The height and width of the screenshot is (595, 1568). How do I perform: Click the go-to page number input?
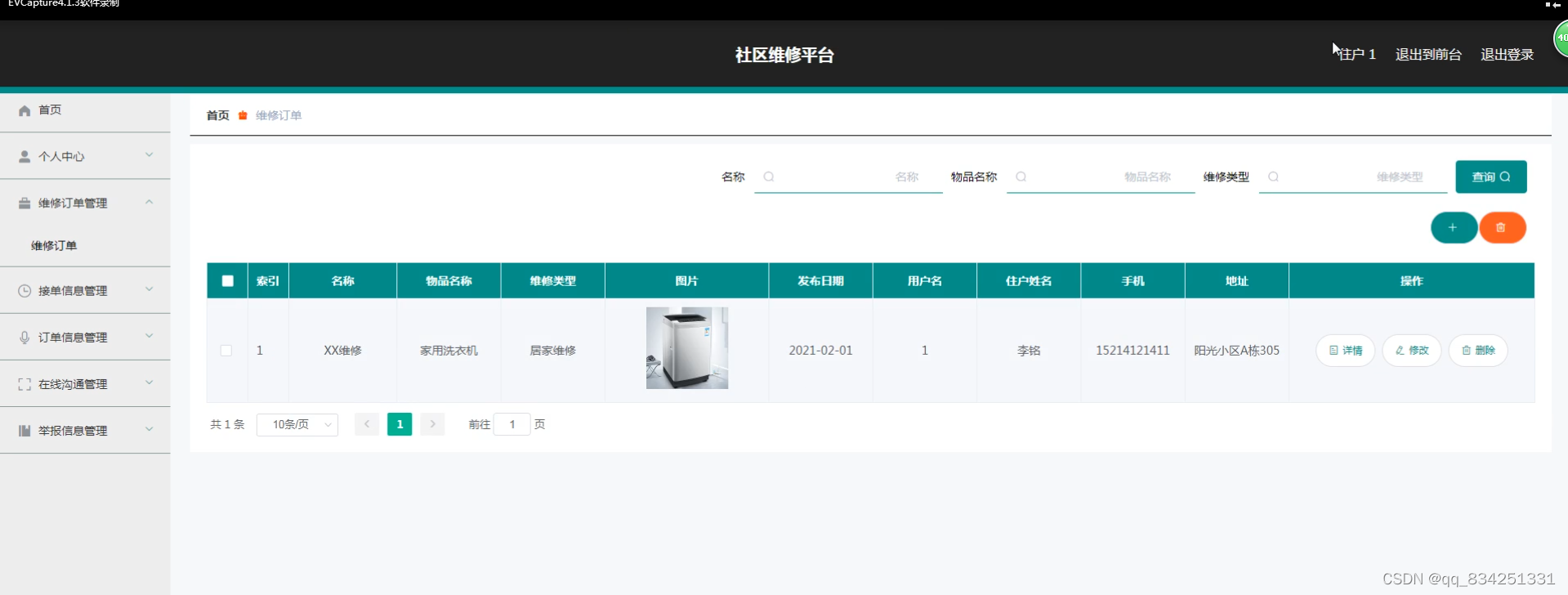(512, 424)
